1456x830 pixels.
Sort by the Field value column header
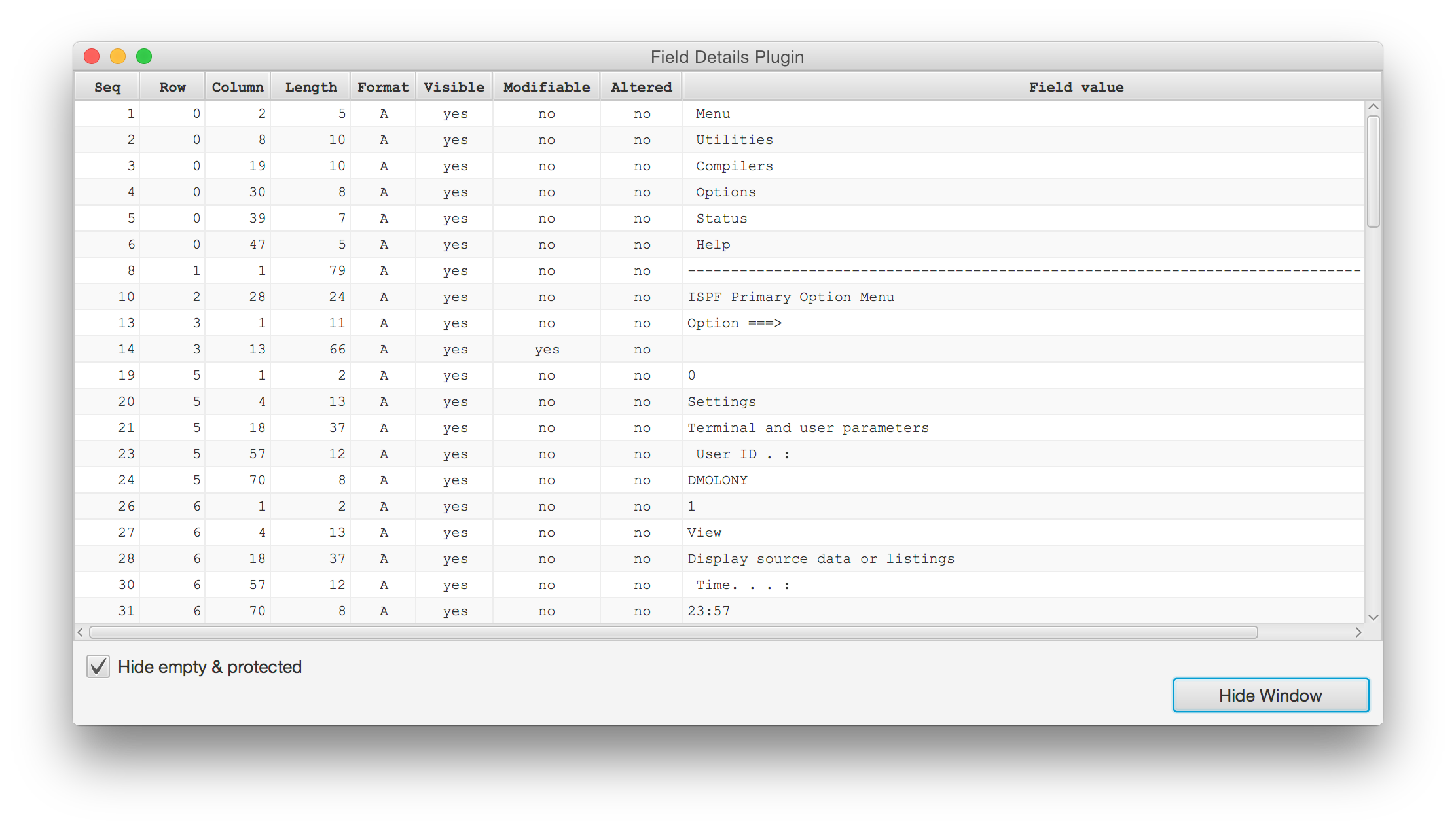[1076, 87]
